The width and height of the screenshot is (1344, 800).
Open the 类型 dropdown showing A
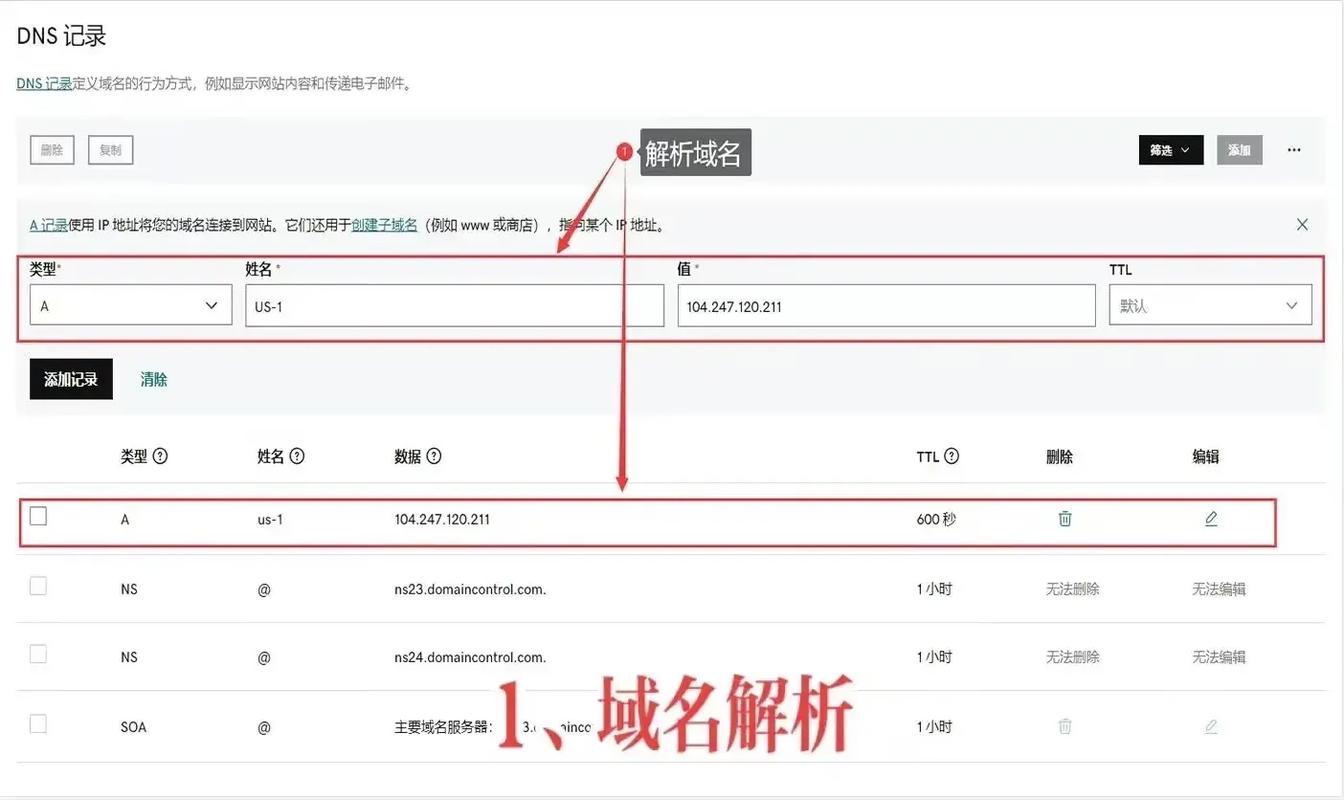click(131, 306)
